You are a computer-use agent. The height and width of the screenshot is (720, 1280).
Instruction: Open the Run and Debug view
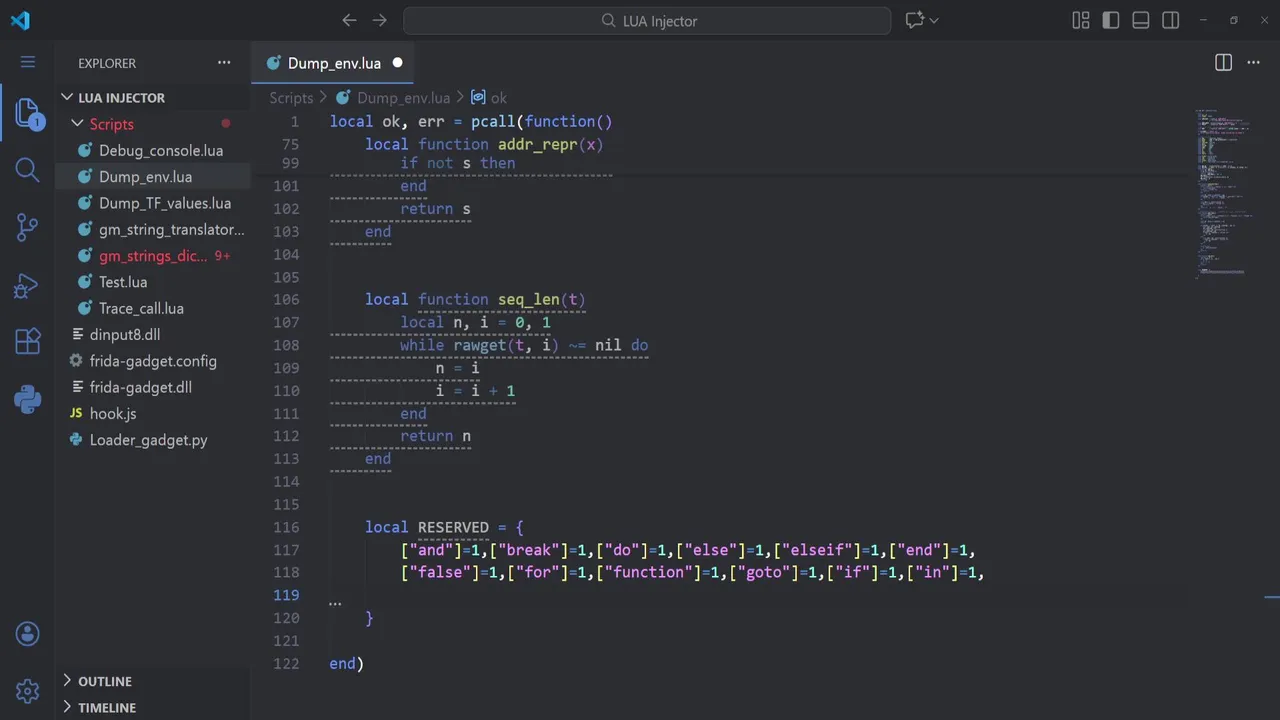28,285
